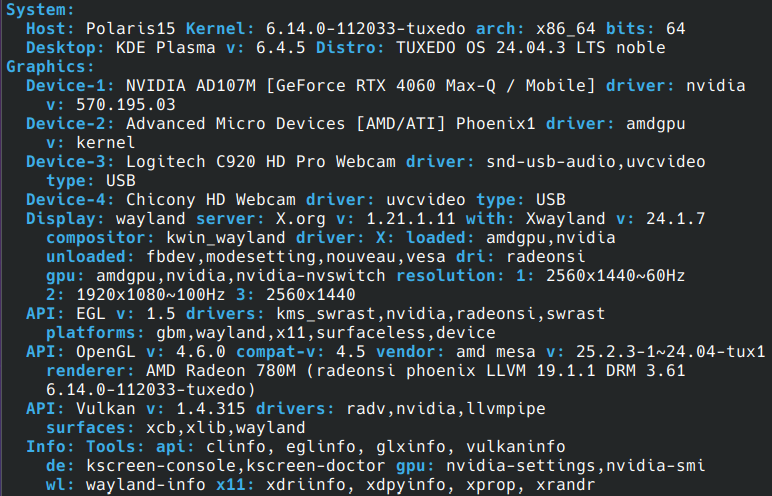Click the 'amdgpu' driver on Device-2 line

click(x=655, y=124)
